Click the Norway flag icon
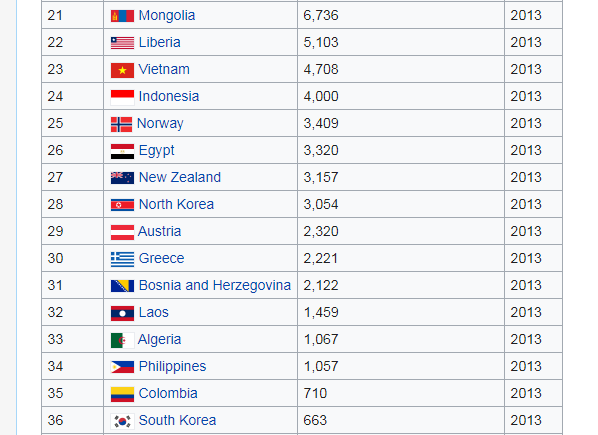Screen dimensions: 598x435 (121, 124)
